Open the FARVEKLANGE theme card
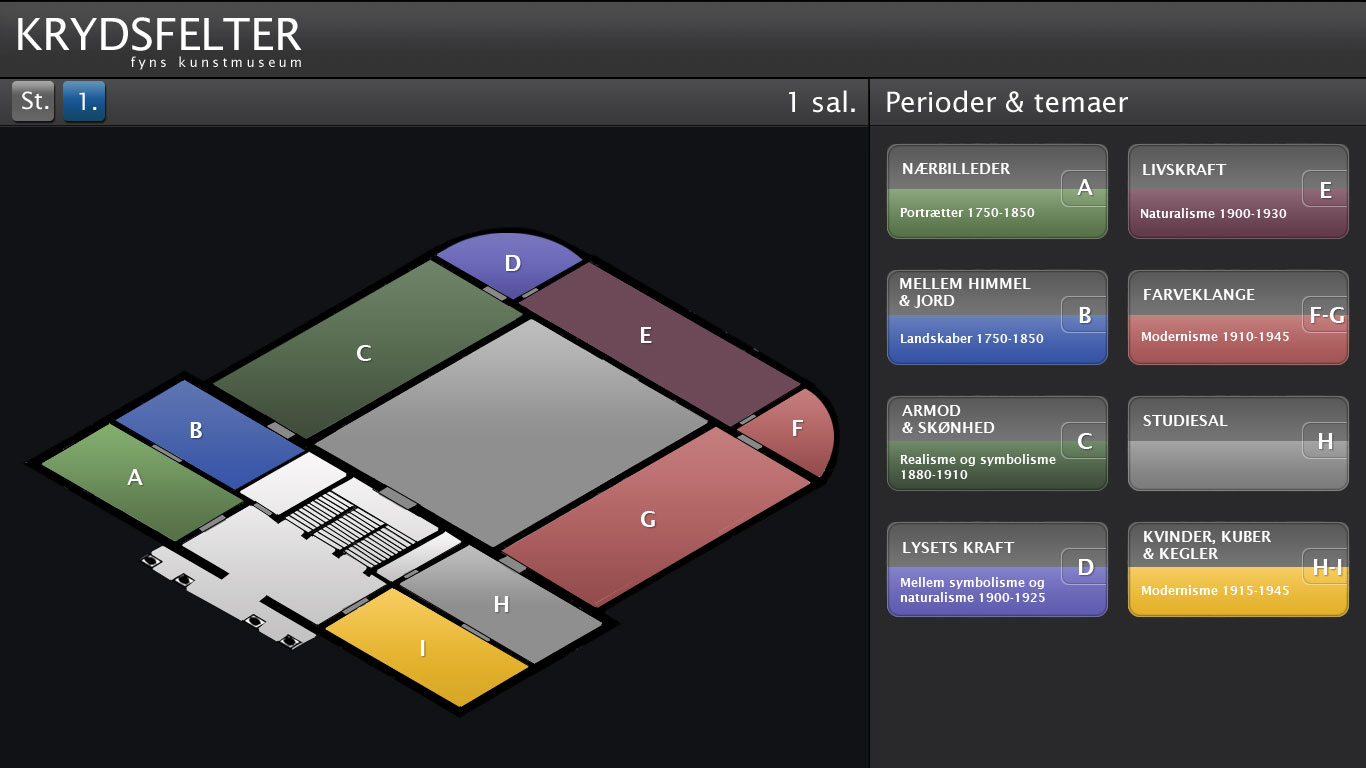The height and width of the screenshot is (768, 1366). pos(1237,317)
